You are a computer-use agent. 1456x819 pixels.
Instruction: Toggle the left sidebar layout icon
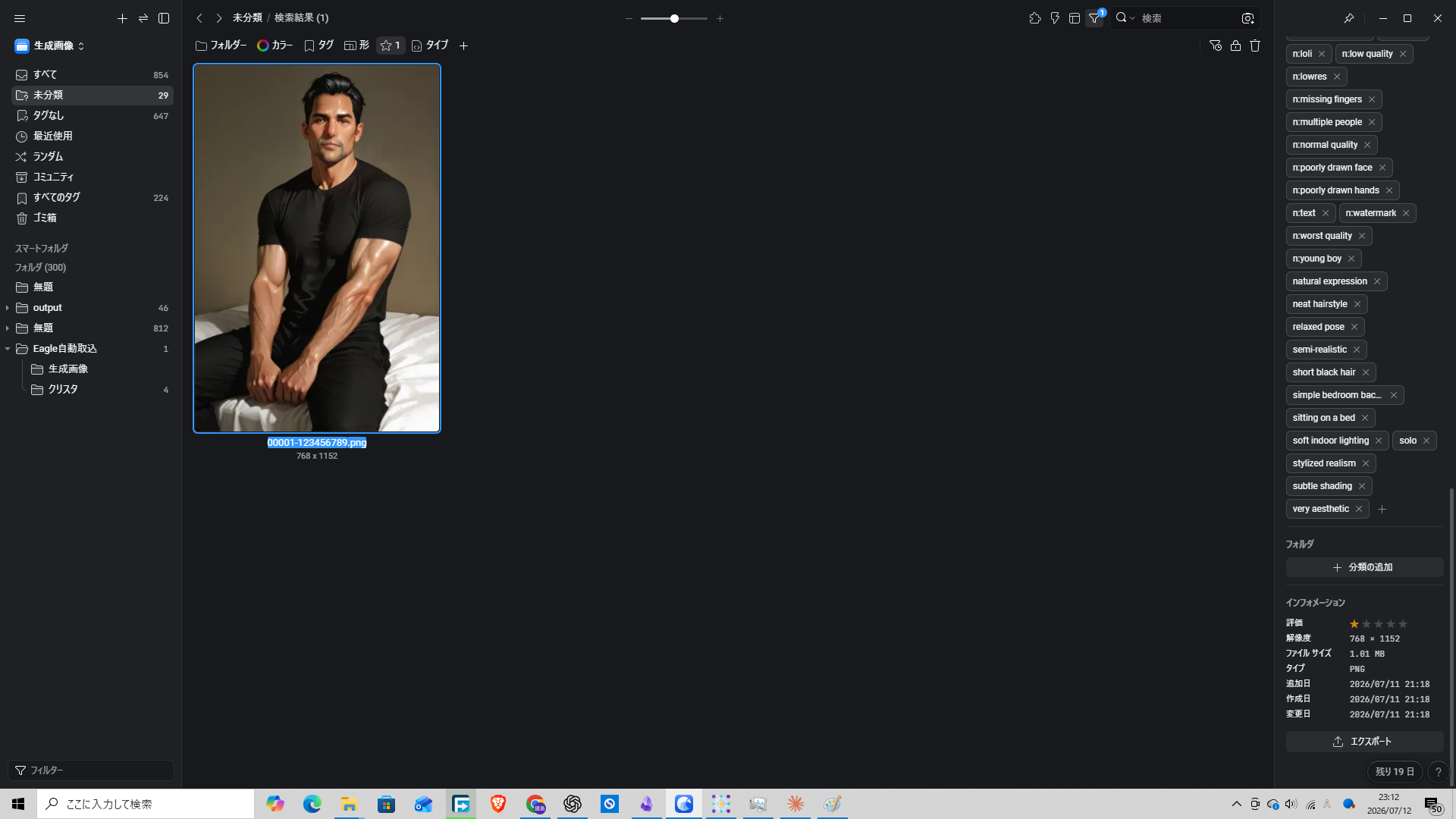[164, 18]
